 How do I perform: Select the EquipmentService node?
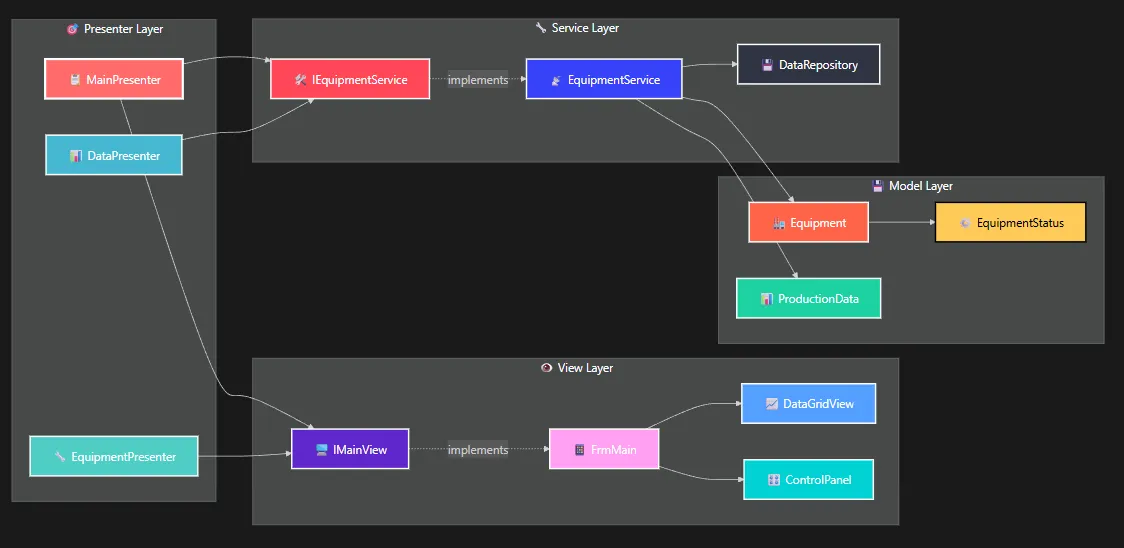tap(604, 80)
